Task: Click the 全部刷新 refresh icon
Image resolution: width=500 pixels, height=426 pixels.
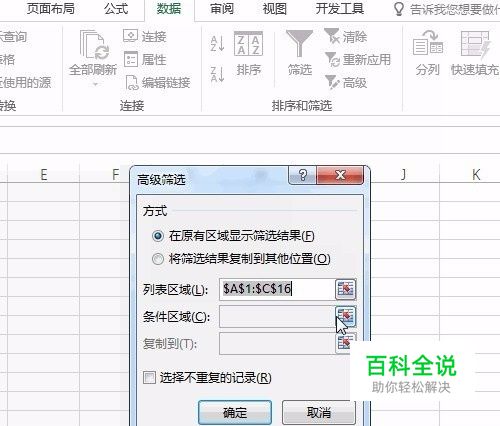Action: pos(93,45)
